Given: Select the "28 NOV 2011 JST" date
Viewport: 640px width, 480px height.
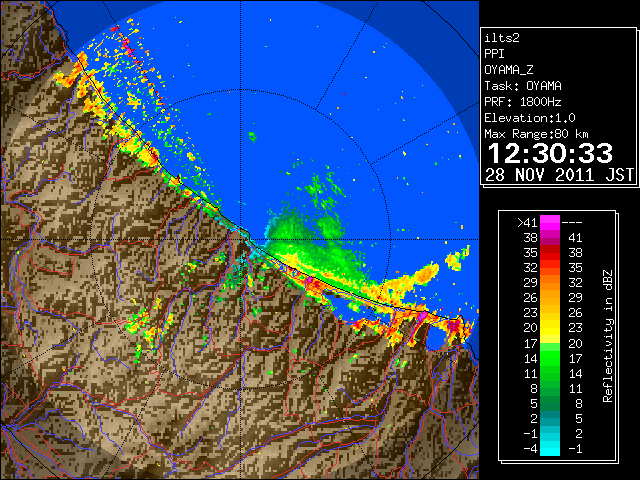Looking at the screenshot, I should [560, 175].
